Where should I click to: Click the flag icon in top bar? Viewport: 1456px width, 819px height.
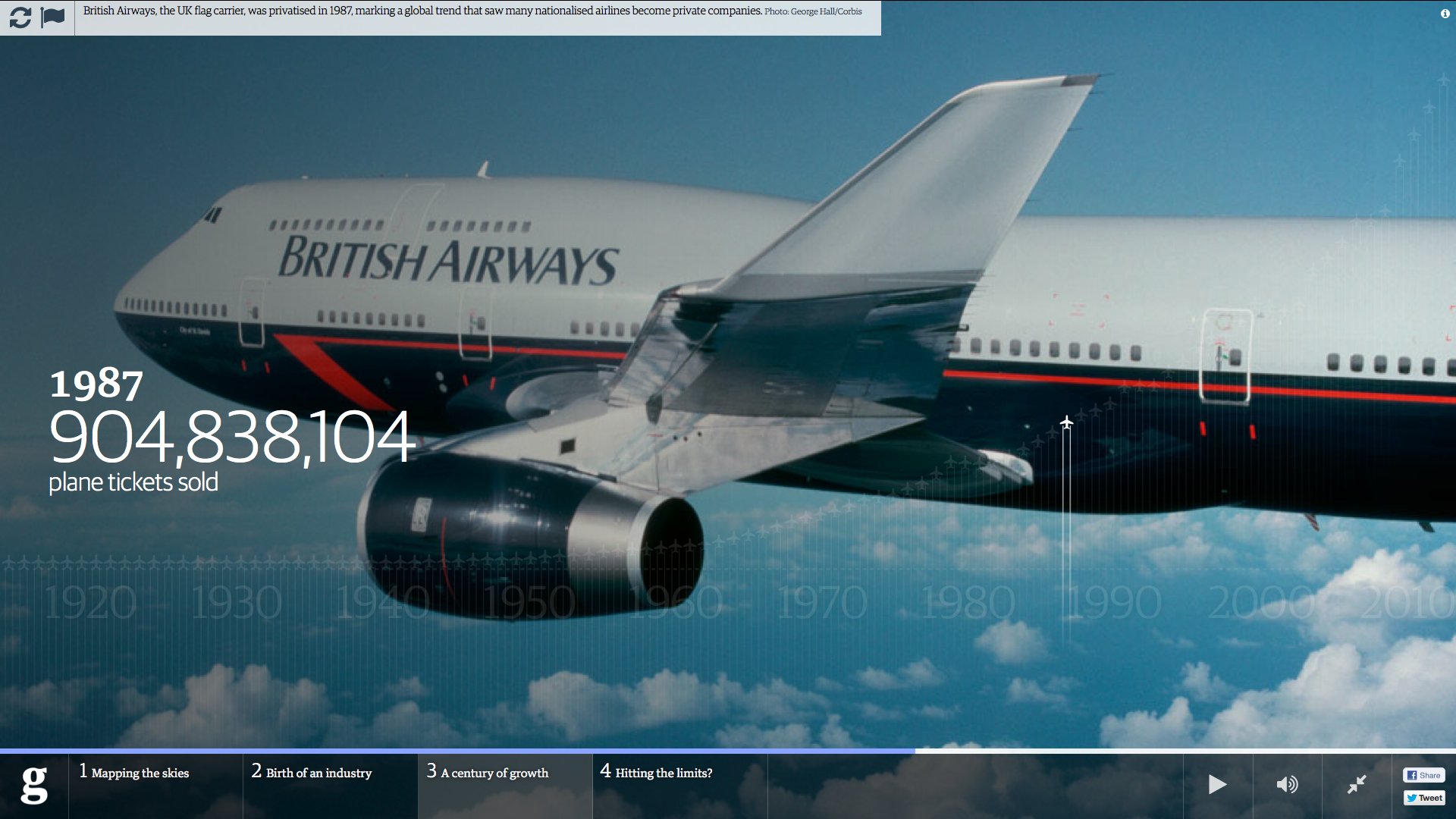tap(53, 17)
